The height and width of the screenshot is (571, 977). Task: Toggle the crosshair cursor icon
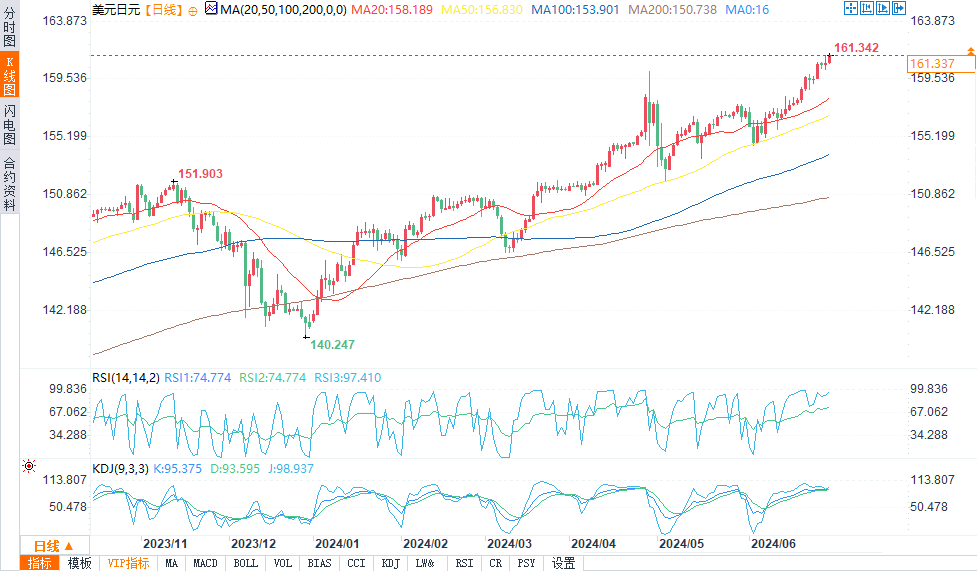pyautogui.click(x=851, y=8)
